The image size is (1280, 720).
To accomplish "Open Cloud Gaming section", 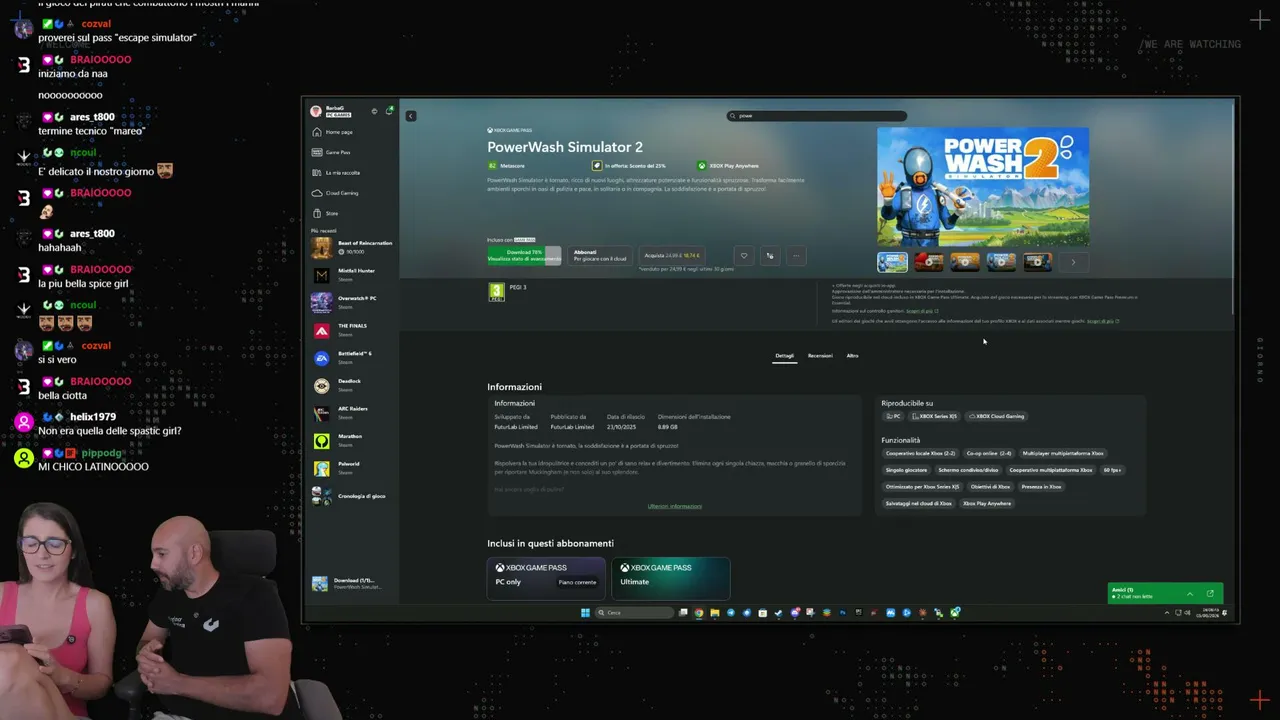I will pos(335,193).
